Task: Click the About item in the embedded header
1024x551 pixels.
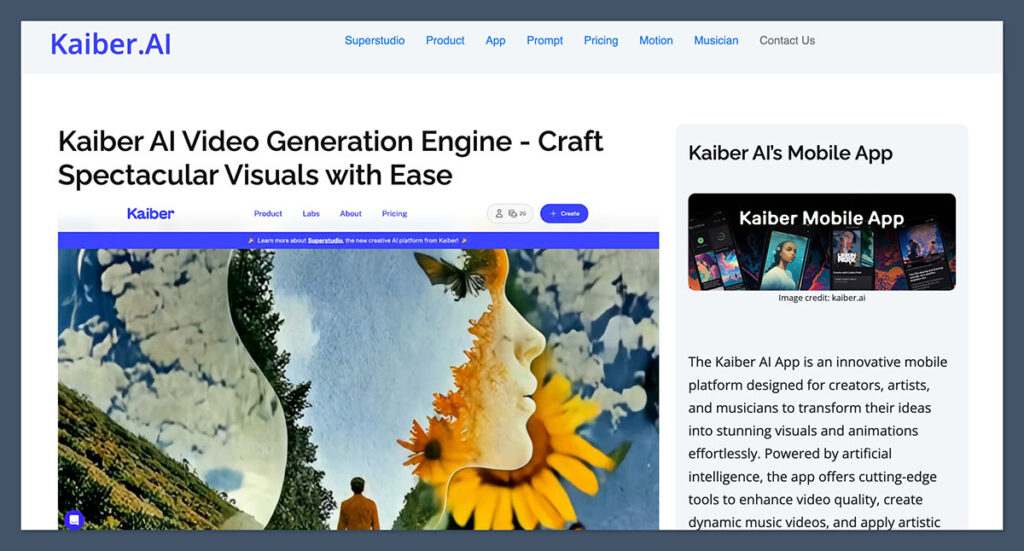Action: coord(351,213)
